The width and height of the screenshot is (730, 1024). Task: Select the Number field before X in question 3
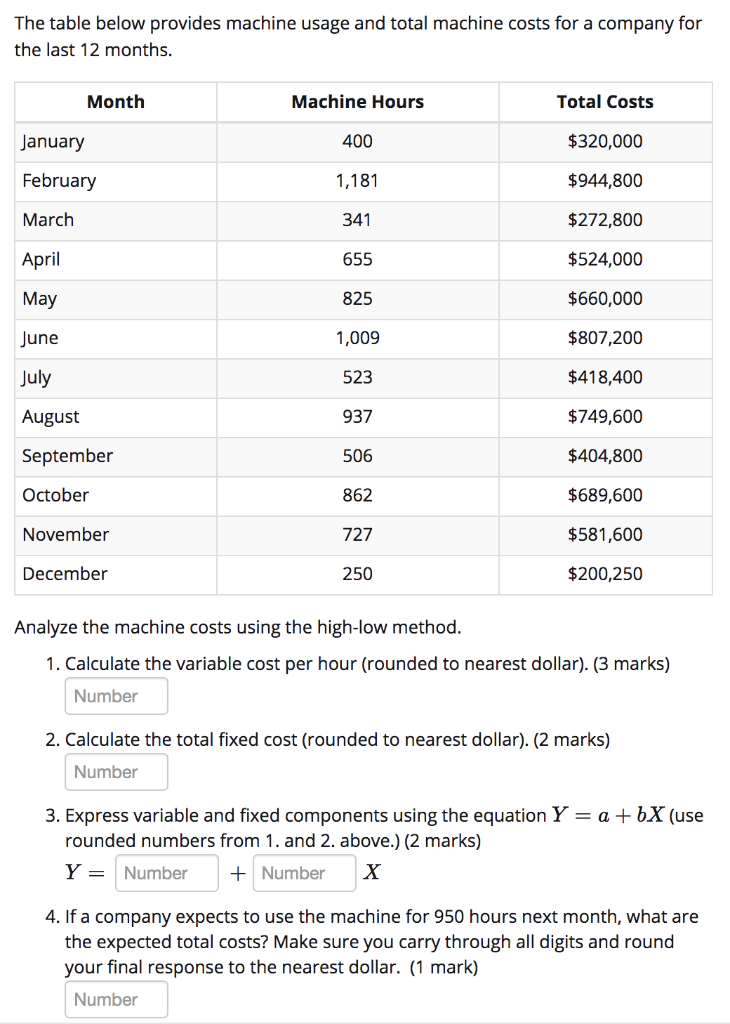coord(303,873)
